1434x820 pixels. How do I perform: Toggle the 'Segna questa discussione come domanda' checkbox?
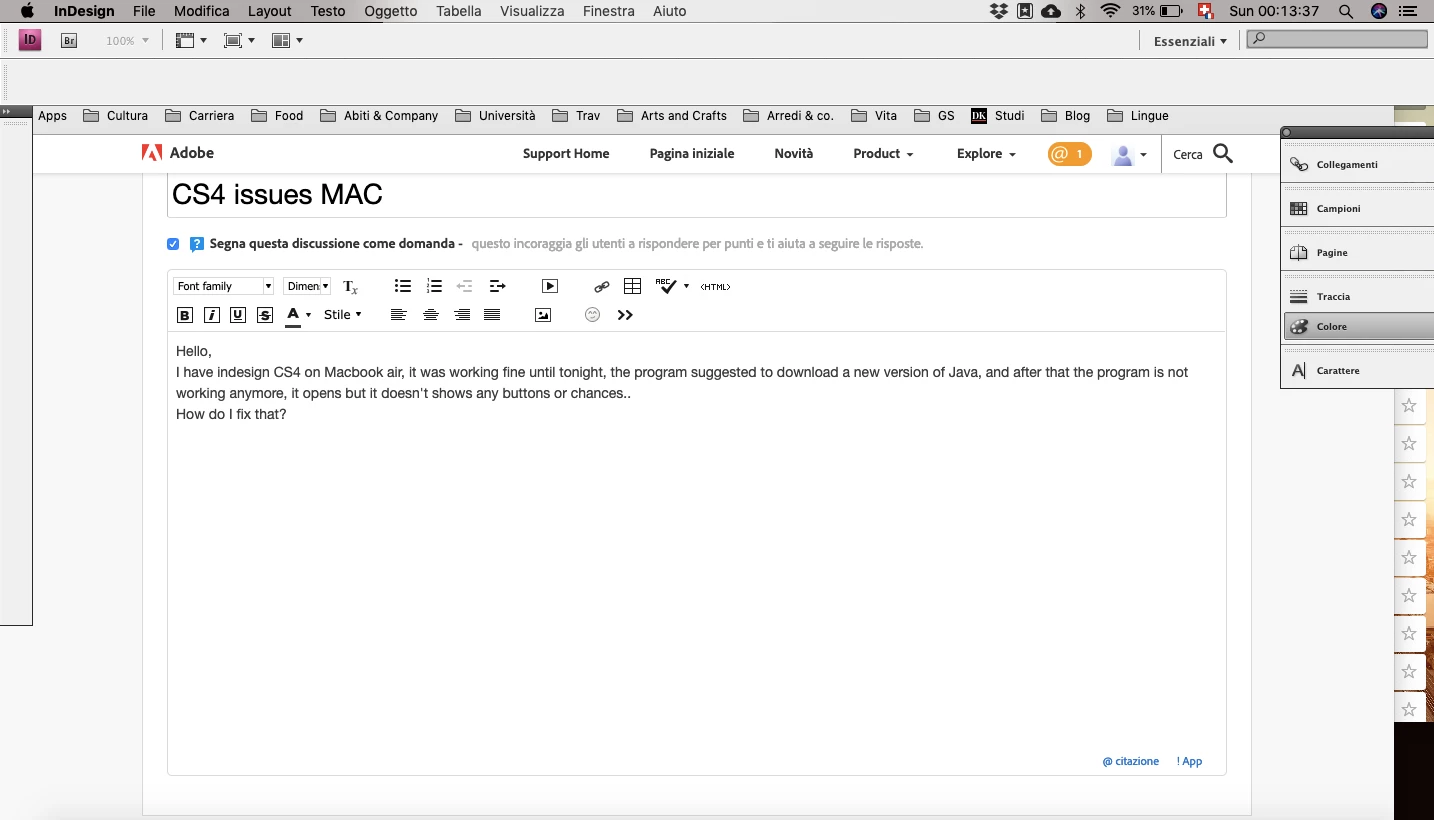(173, 244)
